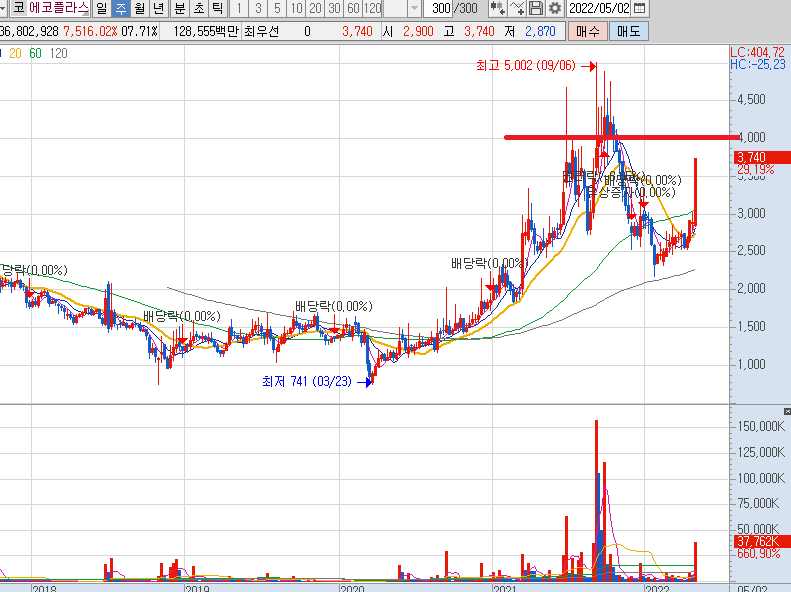Viewport: 791px width, 592px height.
Task: Click the open price 2,900 value
Action: click(x=418, y=31)
